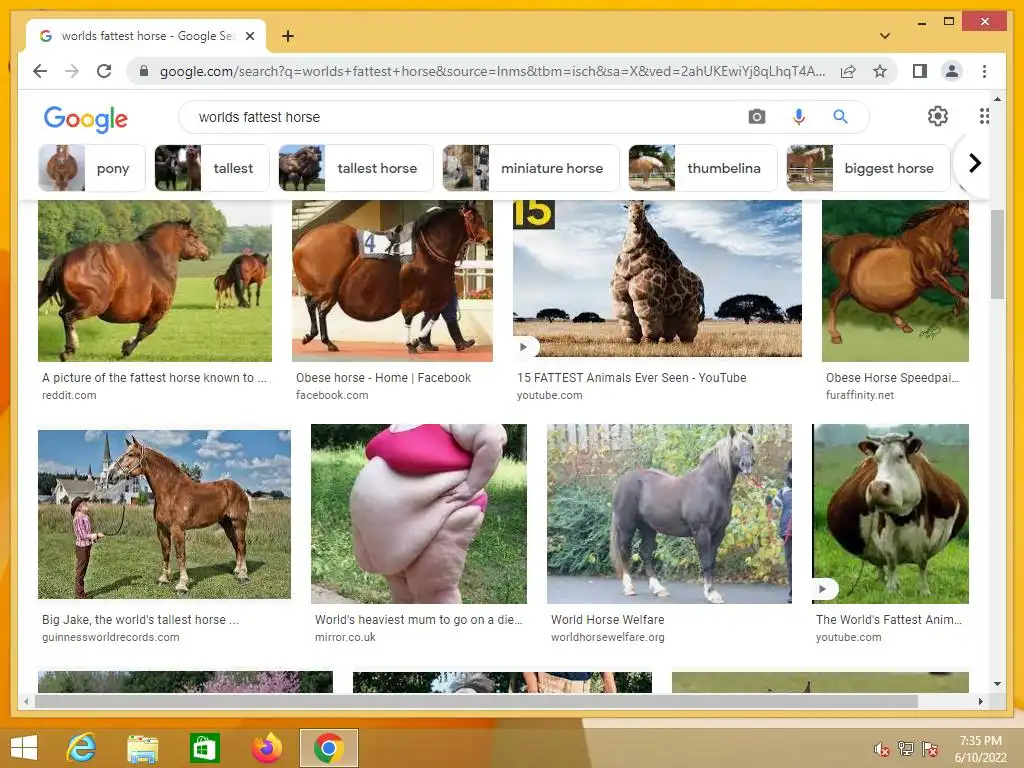Image resolution: width=1024 pixels, height=768 pixels.
Task: Click the horizontal scrollbar left arrow
Action: click(x=26, y=701)
